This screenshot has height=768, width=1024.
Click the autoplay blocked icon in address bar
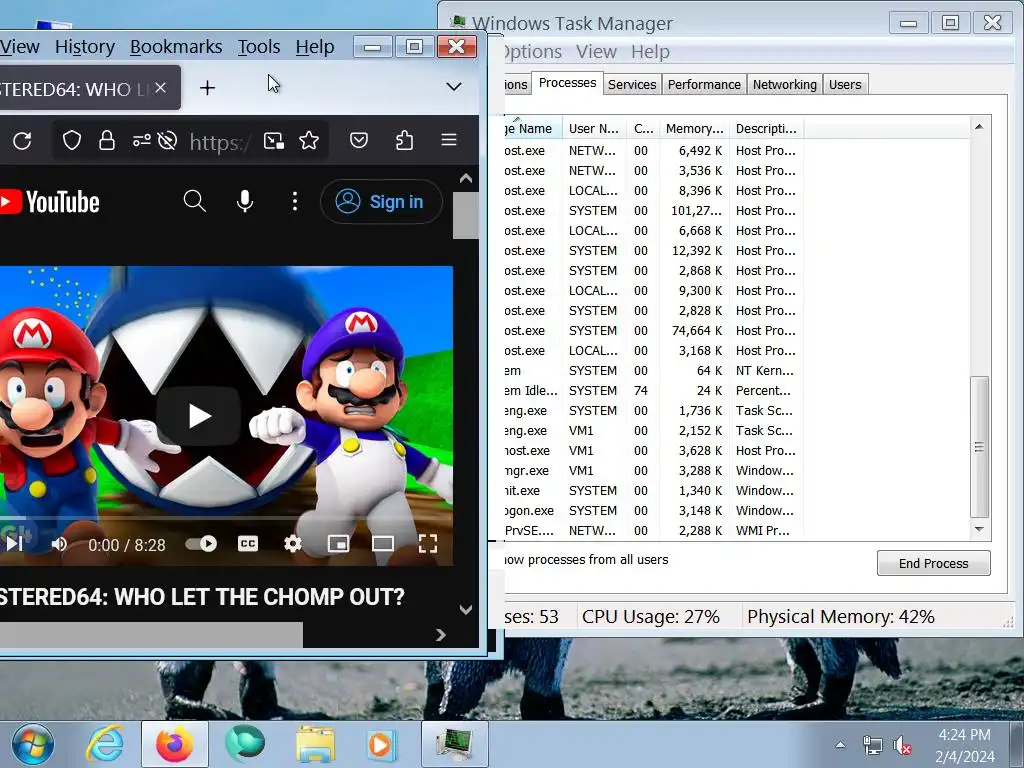tap(167, 140)
